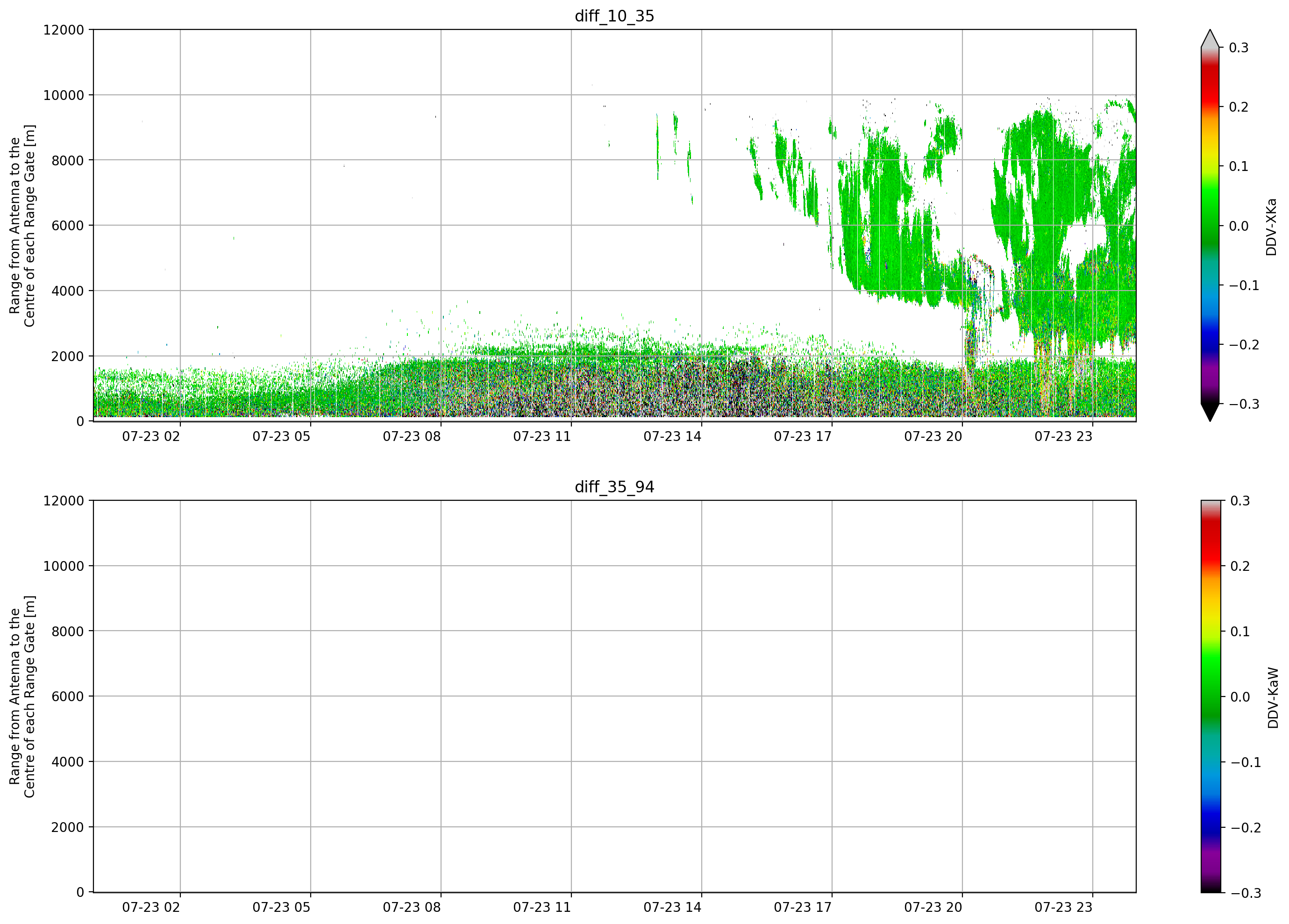This screenshot has width=1289, height=924.
Task: Click the diff_10_35 plot title
Action: 614,16
